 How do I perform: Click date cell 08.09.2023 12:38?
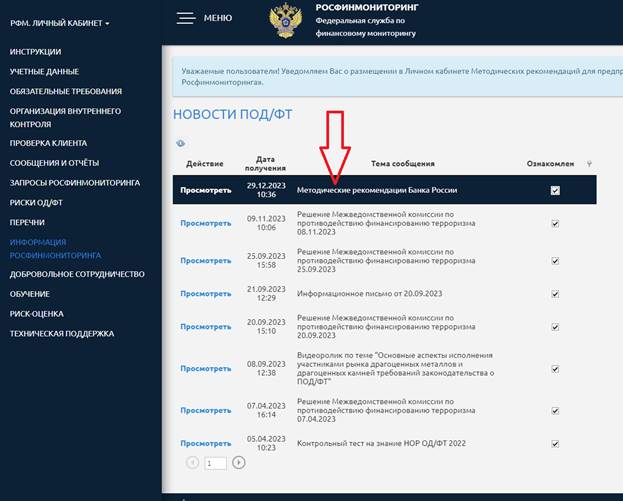266,369
